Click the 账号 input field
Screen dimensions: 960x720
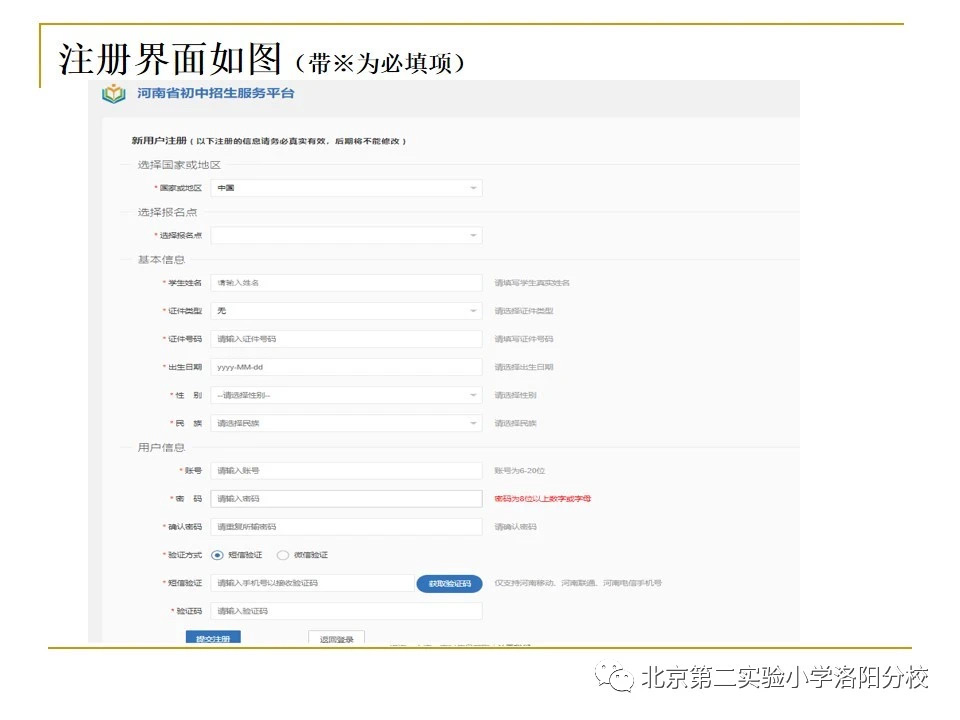click(x=345, y=470)
